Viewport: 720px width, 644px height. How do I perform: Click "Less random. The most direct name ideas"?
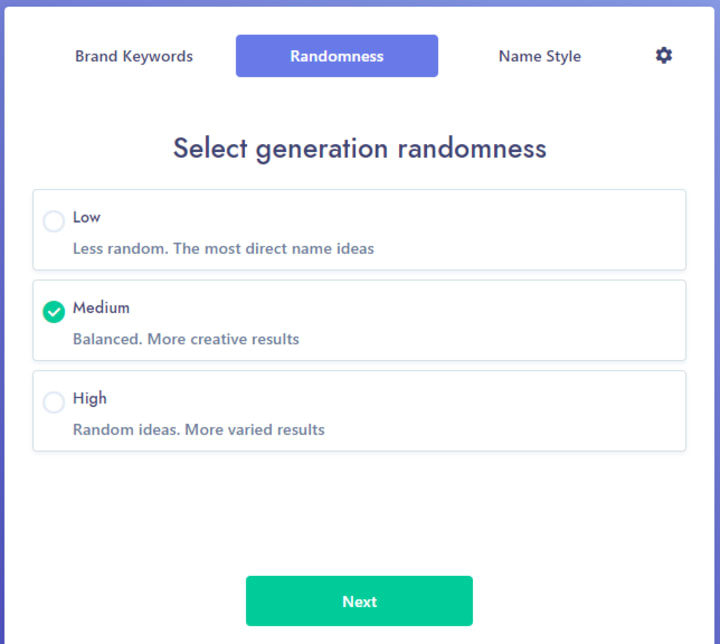pyautogui.click(x=223, y=248)
